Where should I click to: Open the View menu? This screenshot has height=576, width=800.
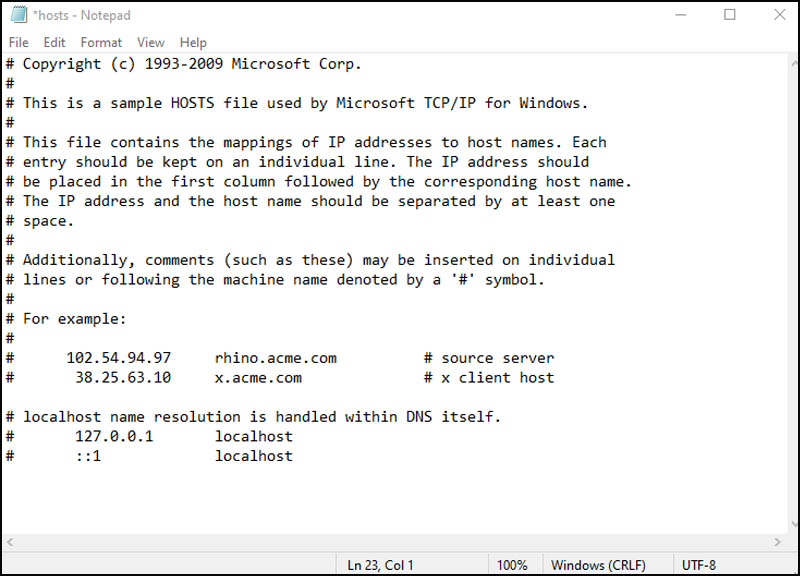tap(150, 42)
